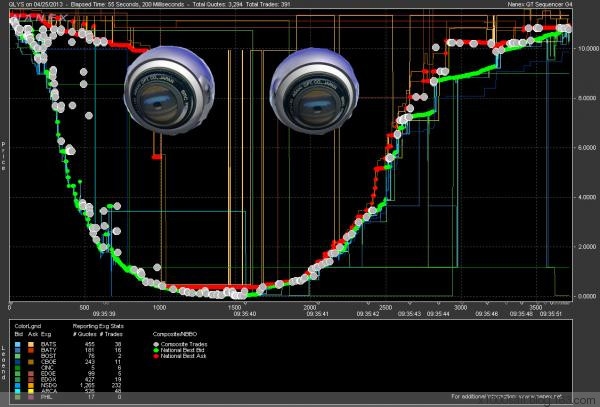Image resolution: width=600 pixels, height=407 pixels.
Task: Click the 'NSDQ' exchange name
Action: click(x=49, y=386)
